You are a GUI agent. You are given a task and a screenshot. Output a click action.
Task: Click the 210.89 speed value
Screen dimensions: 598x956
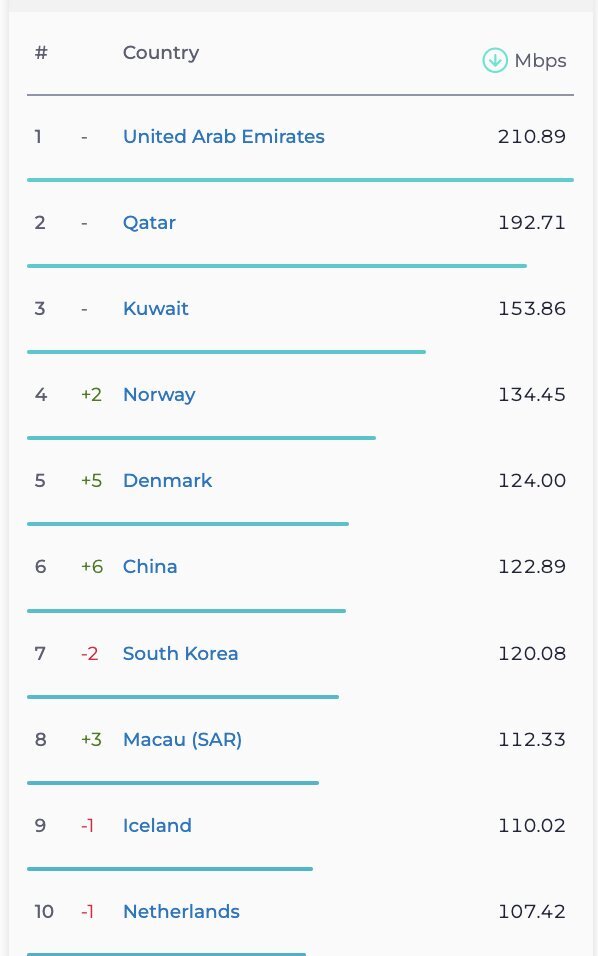(532, 137)
